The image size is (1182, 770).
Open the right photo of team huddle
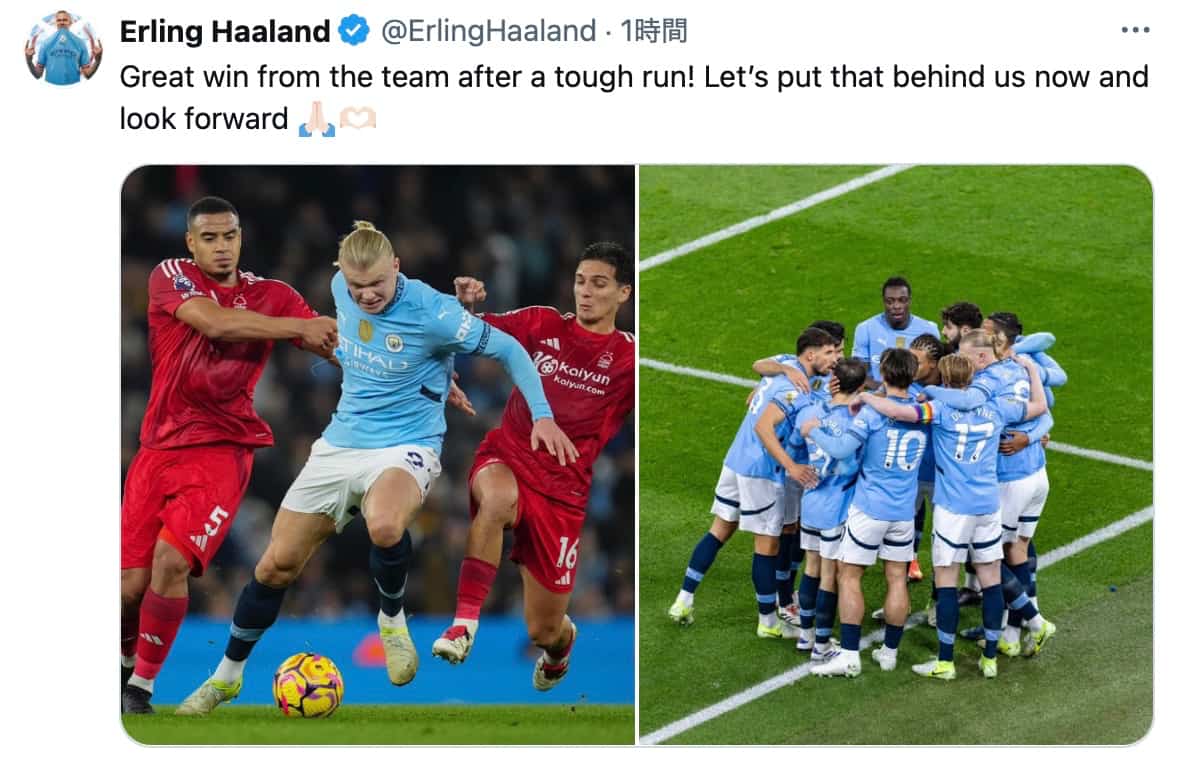click(x=896, y=455)
